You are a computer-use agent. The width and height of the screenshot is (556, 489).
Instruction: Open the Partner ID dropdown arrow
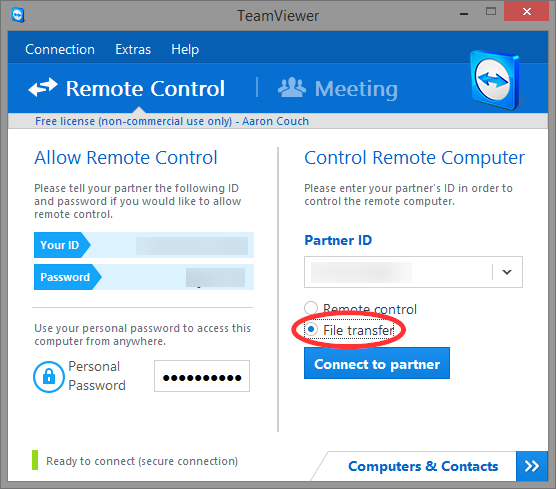[x=507, y=272]
